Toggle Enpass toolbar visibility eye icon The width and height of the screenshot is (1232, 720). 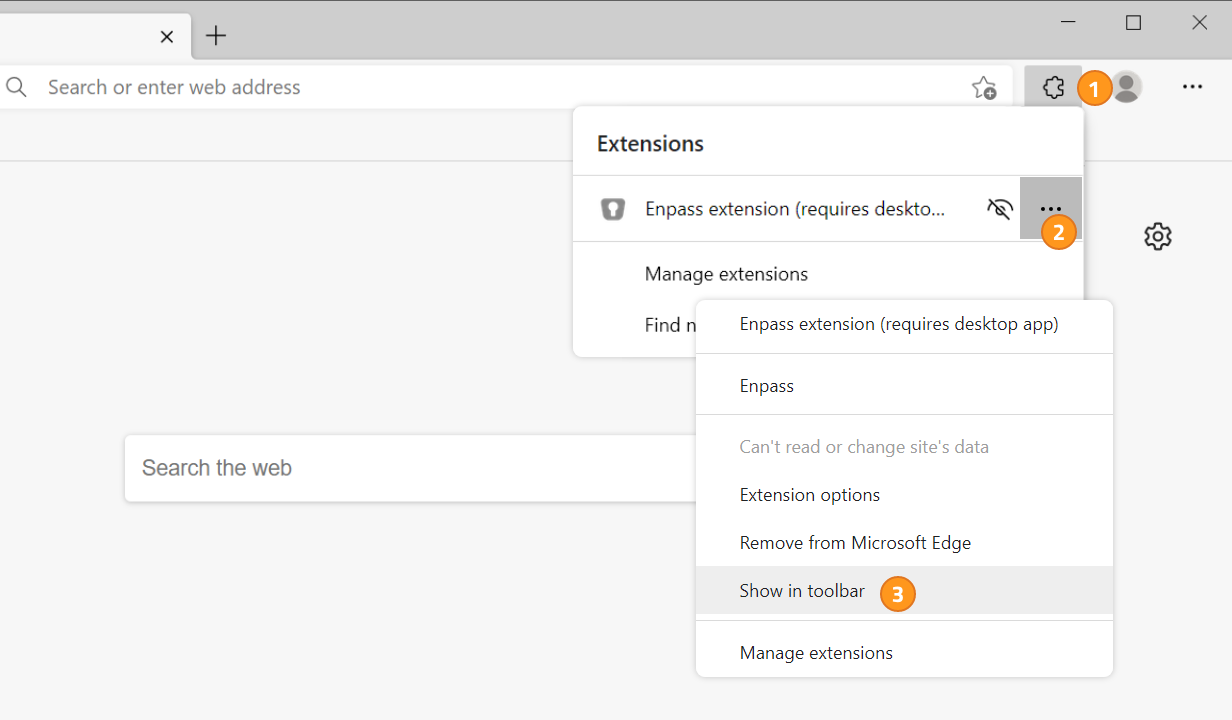pyautogui.click(x=999, y=209)
